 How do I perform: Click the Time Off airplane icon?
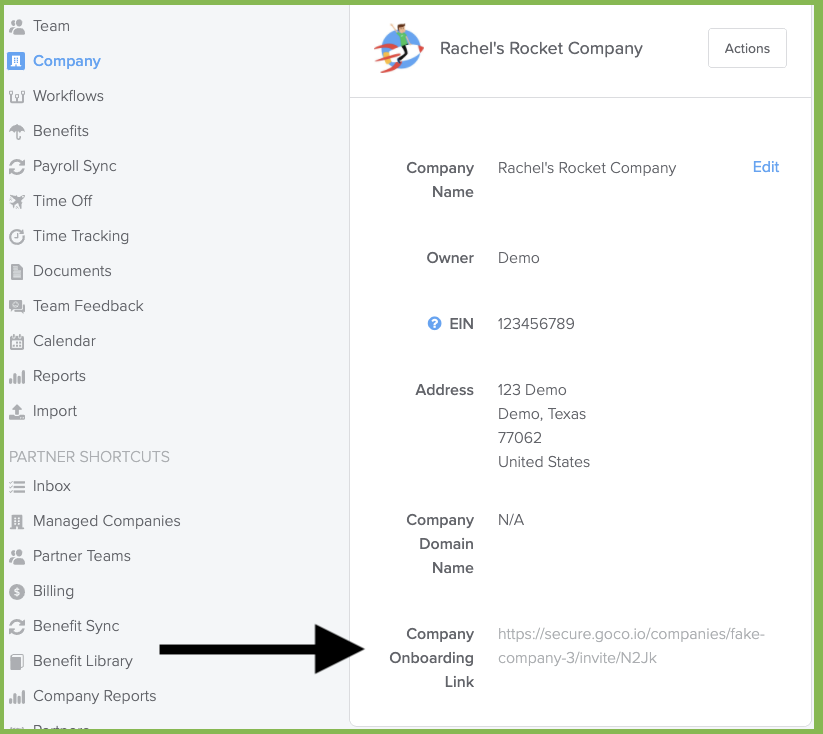[17, 202]
